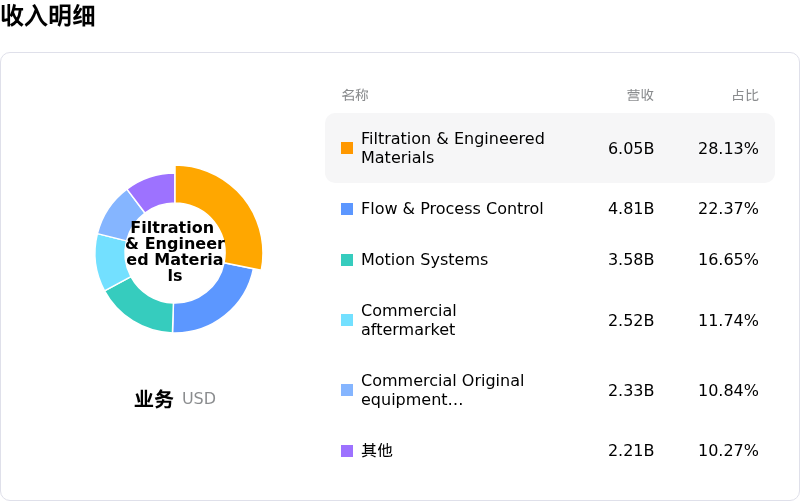Click the 22.37% share value
The width and height of the screenshot is (800, 501).
(728, 209)
